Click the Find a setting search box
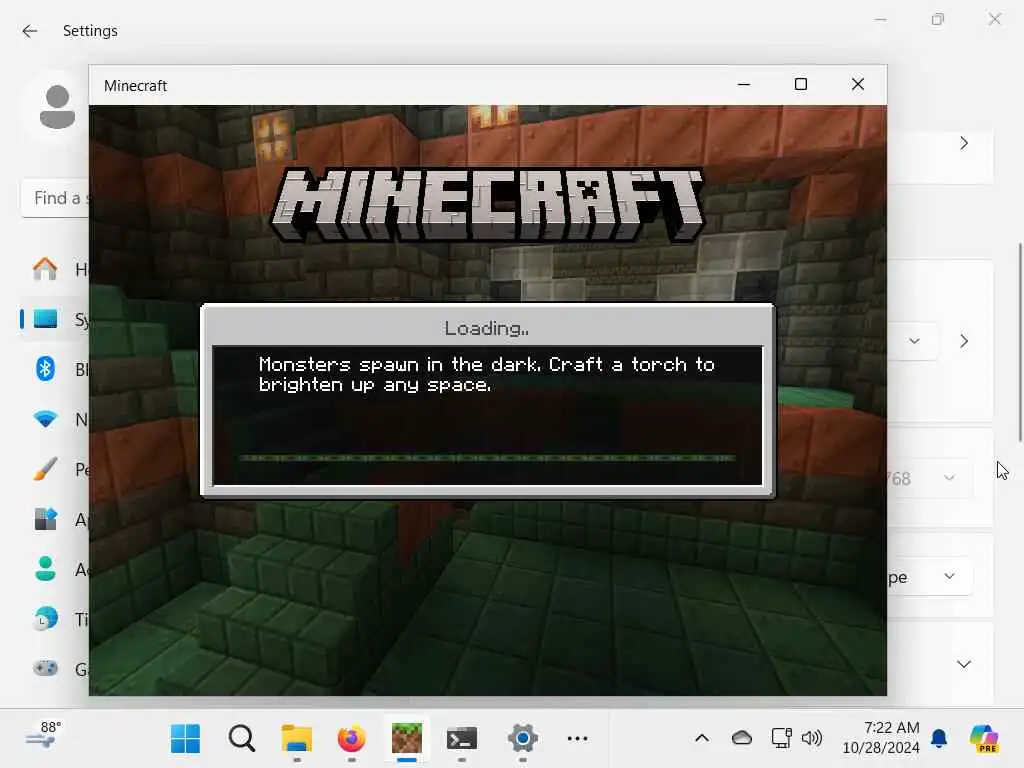This screenshot has height=768, width=1024. [55, 198]
